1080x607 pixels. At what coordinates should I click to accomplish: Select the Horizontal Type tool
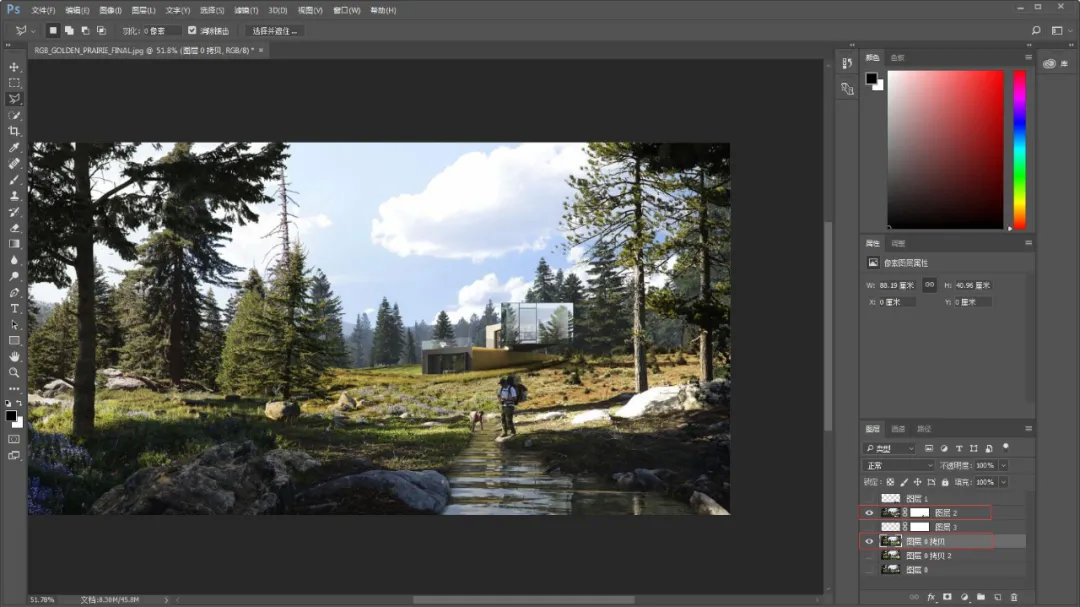14,308
